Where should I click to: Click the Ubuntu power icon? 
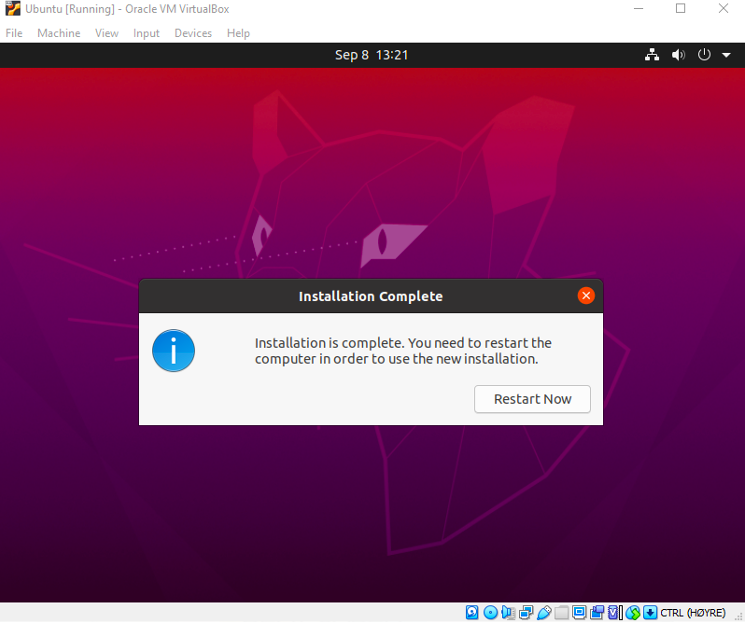pos(704,55)
